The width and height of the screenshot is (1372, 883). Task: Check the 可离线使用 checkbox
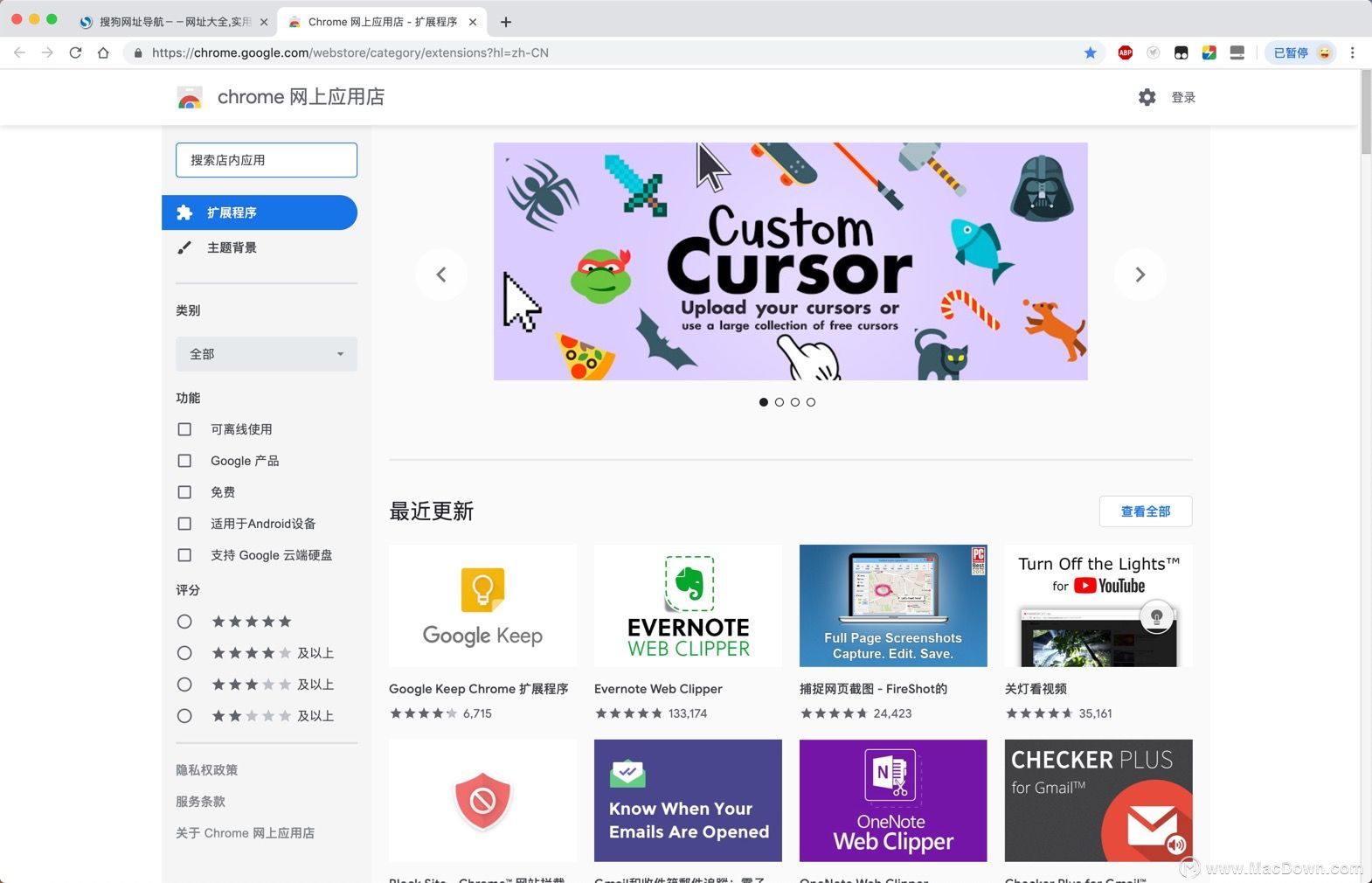click(184, 429)
